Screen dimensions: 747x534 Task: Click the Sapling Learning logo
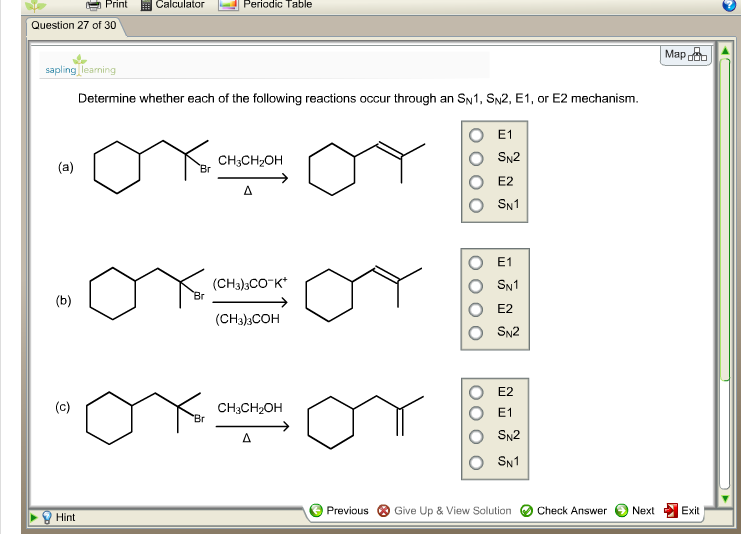tap(81, 65)
